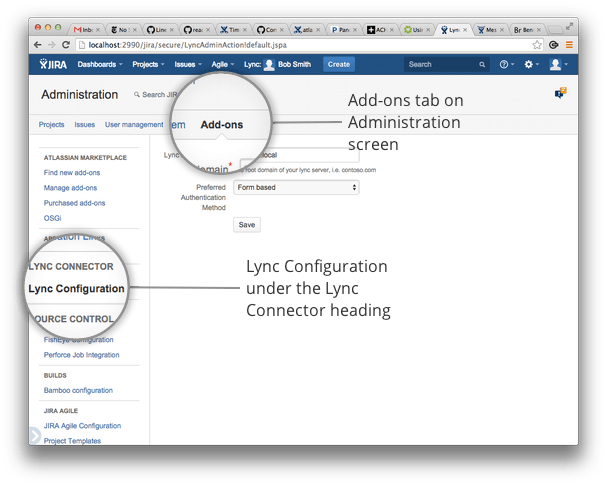Image resolution: width=609 pixels, height=486 pixels.
Task: Click the extension icon beside the bookmark star
Action: tap(553, 45)
